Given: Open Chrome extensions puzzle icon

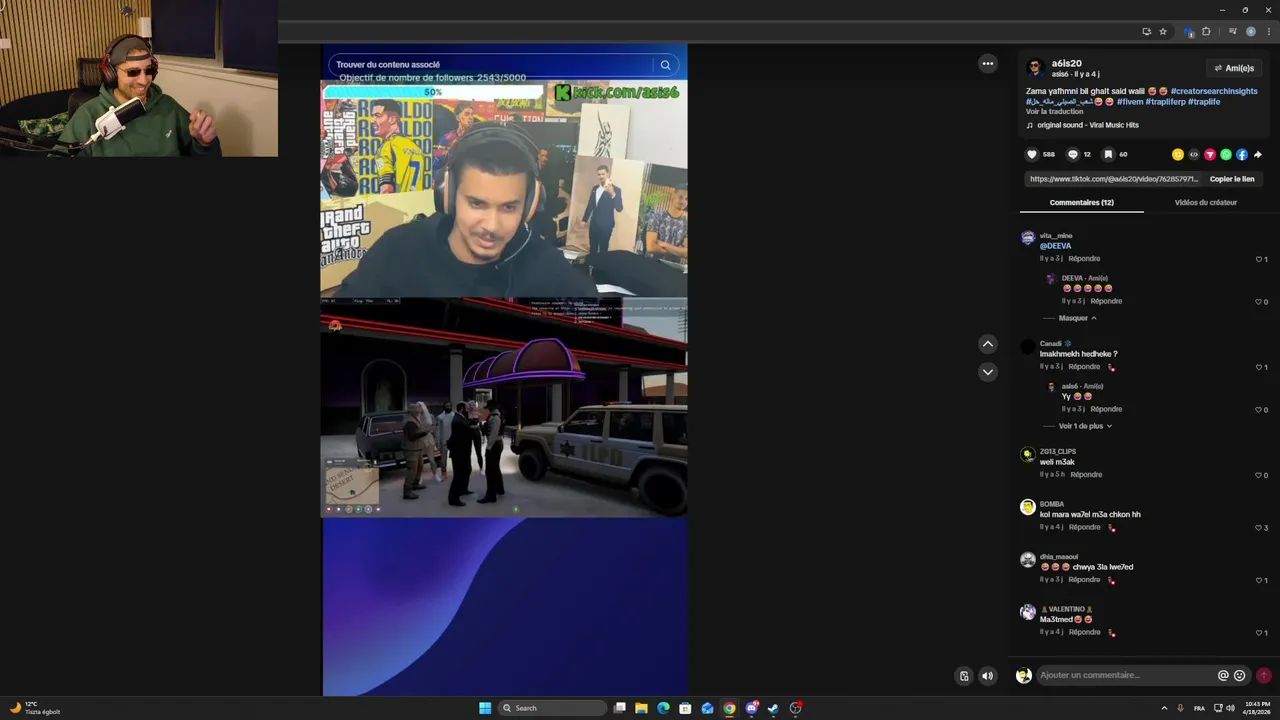Looking at the screenshot, I should click(x=1206, y=32).
